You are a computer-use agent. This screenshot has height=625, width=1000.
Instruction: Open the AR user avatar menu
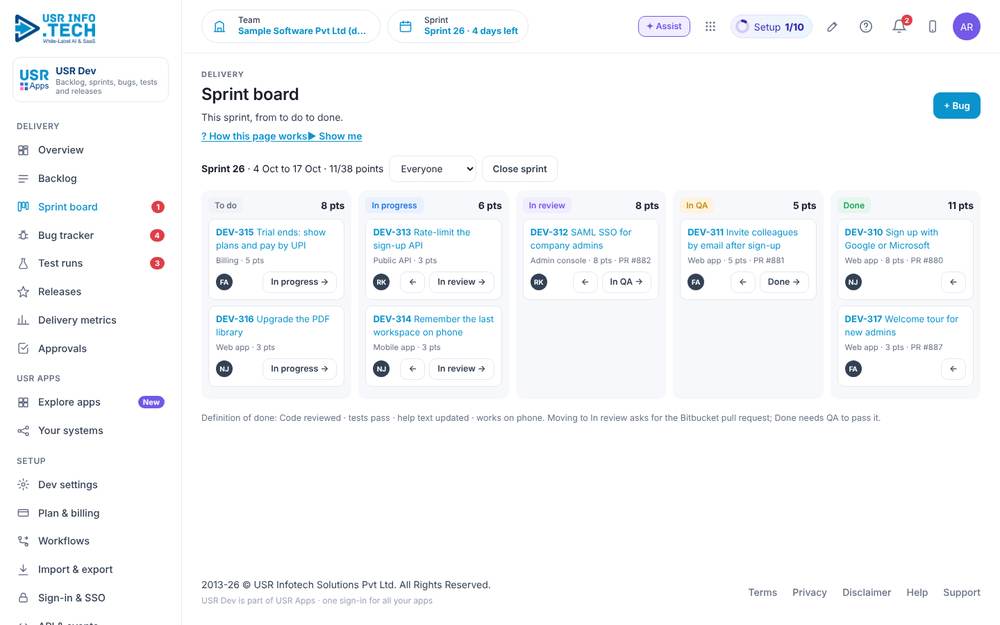(x=966, y=27)
